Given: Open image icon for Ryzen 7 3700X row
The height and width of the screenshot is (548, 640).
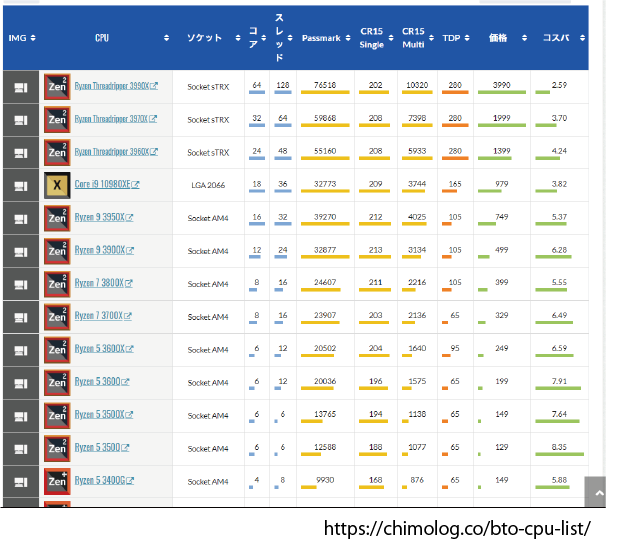Looking at the screenshot, I should (21, 318).
